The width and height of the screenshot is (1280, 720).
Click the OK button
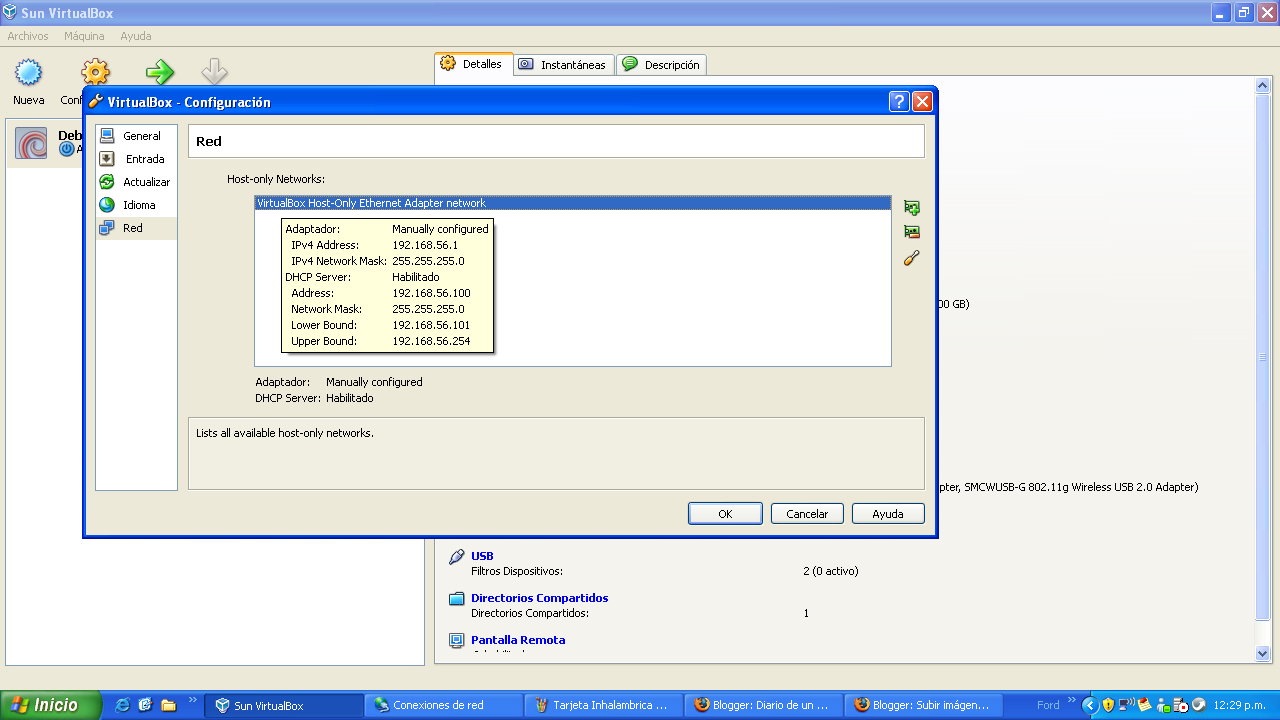click(x=725, y=514)
